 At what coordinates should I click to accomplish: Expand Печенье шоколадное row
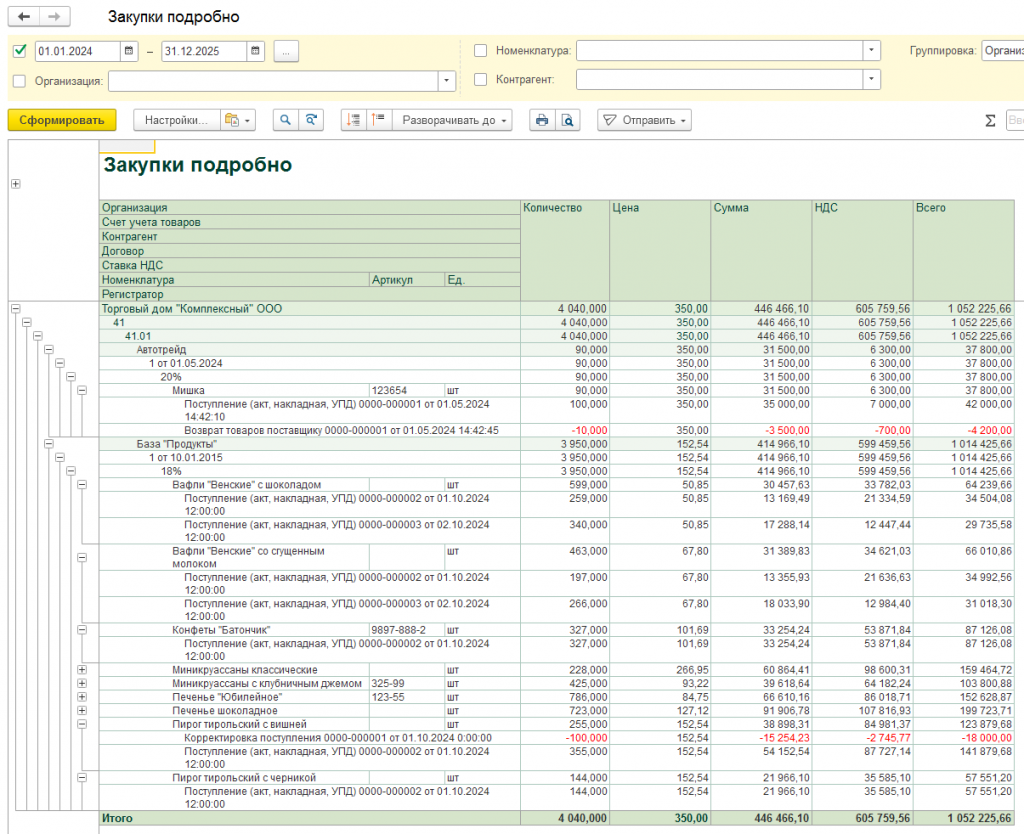(x=82, y=711)
